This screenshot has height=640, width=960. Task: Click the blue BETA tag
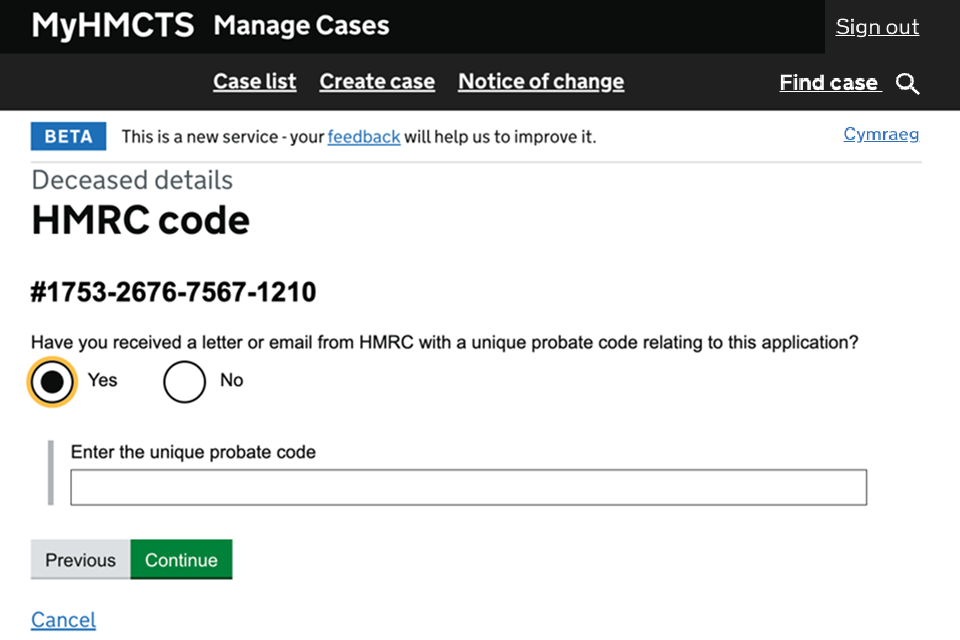pos(68,137)
